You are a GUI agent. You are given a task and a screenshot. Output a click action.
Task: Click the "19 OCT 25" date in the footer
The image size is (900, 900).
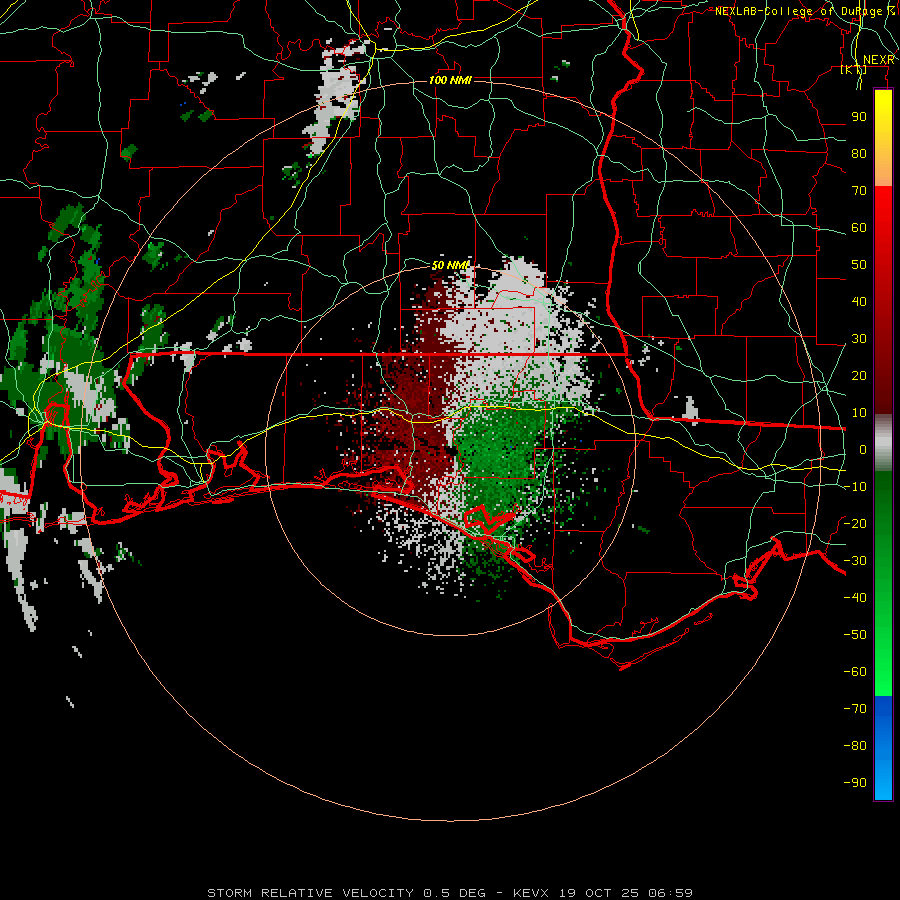(599, 893)
